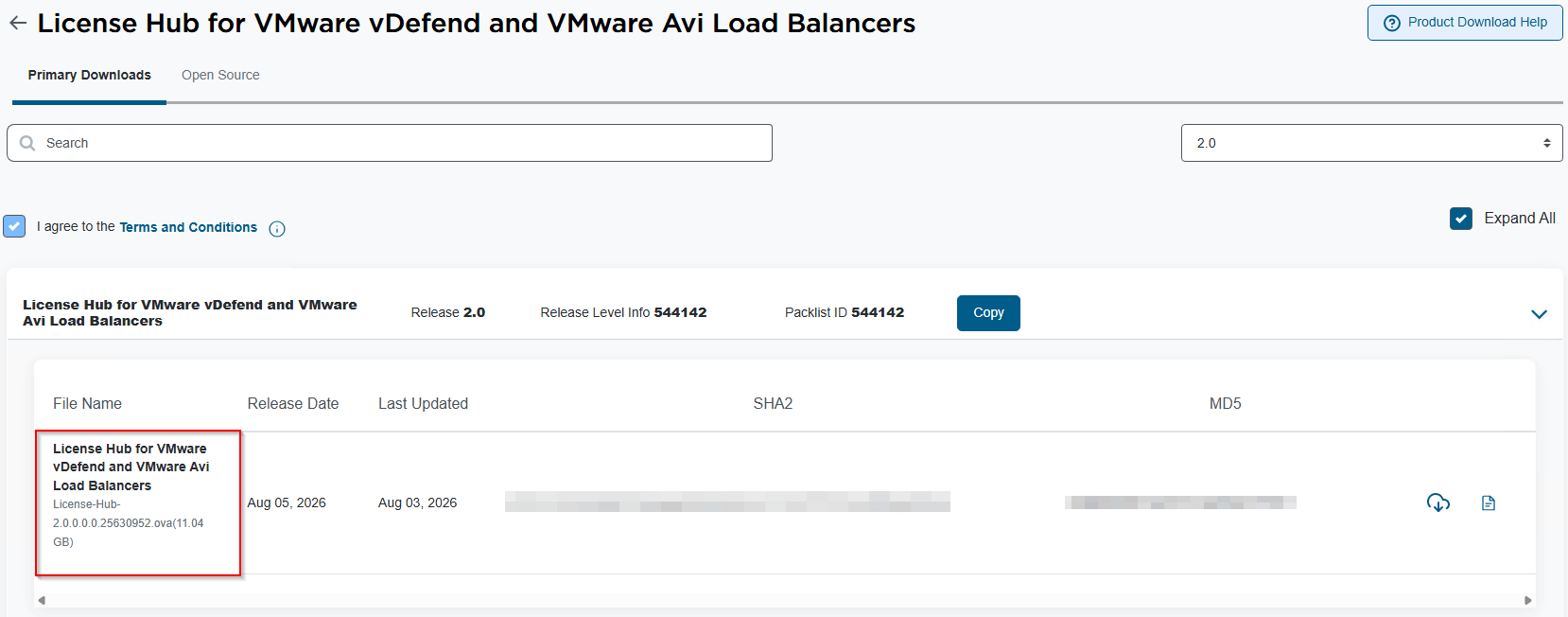Switch to the Primary Downloads tab
This screenshot has height=617, width=1568.
click(90, 75)
